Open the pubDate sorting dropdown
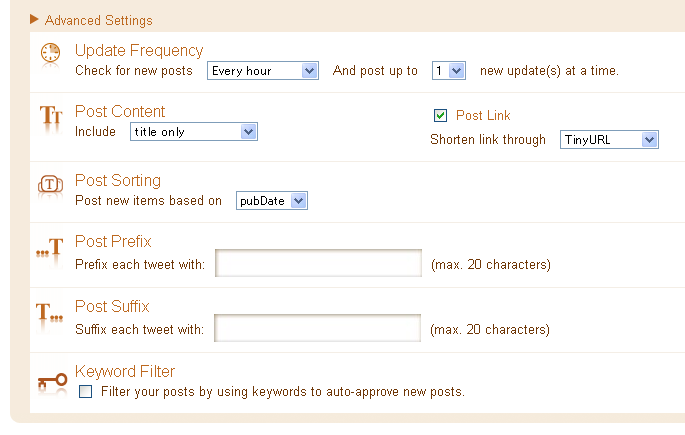The image size is (685, 435). [x=272, y=200]
